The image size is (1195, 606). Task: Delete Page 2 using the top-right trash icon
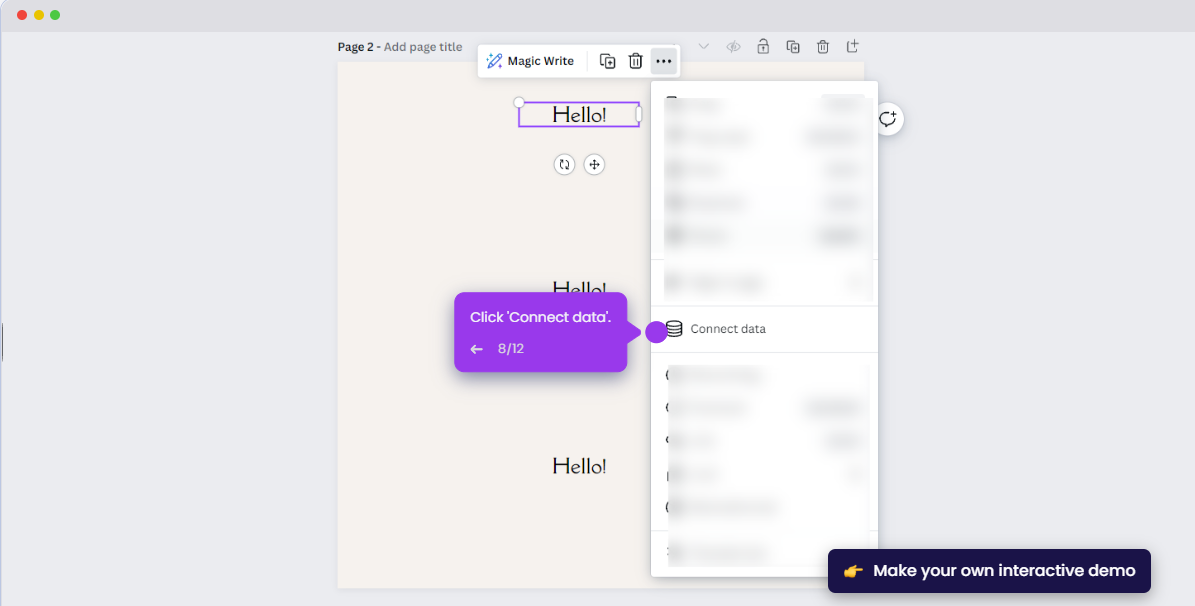[822, 46]
